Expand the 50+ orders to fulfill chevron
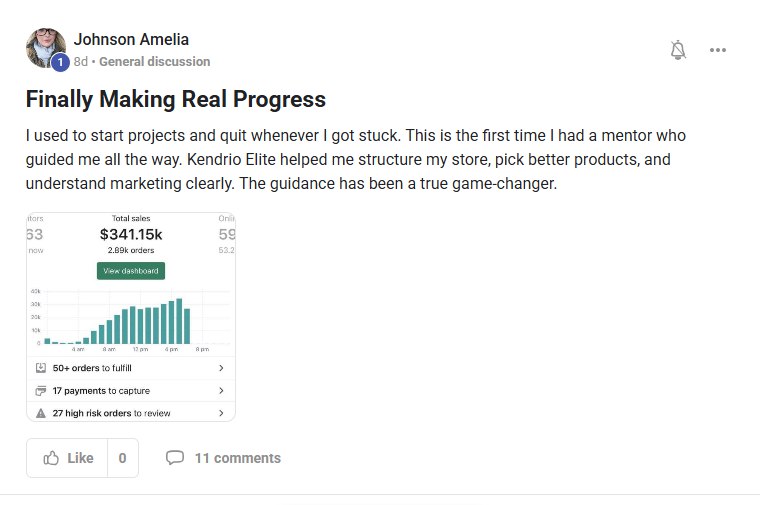Image resolution: width=760 pixels, height=505 pixels. coord(221,368)
